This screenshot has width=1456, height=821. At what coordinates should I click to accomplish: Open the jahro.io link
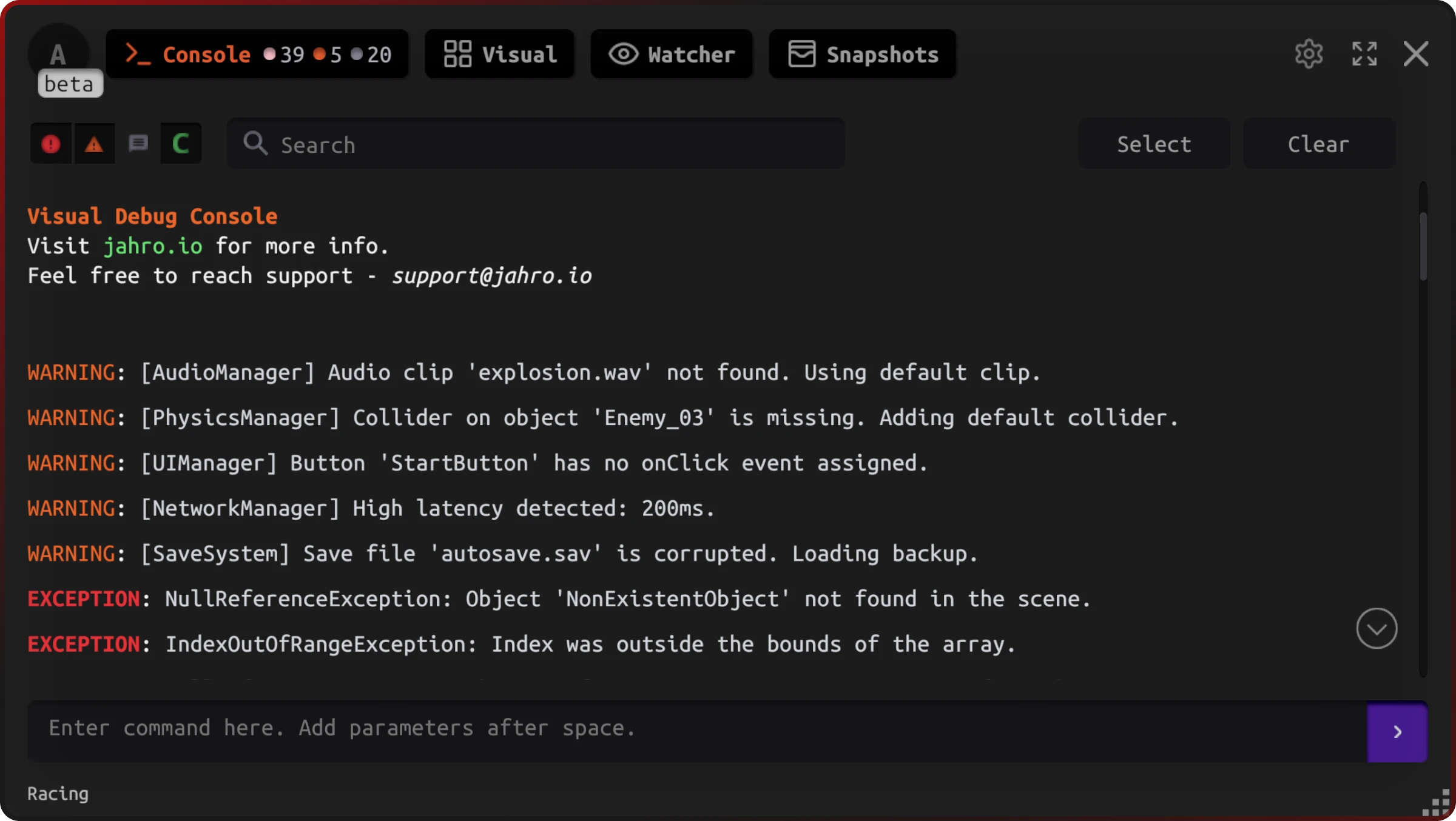[153, 246]
